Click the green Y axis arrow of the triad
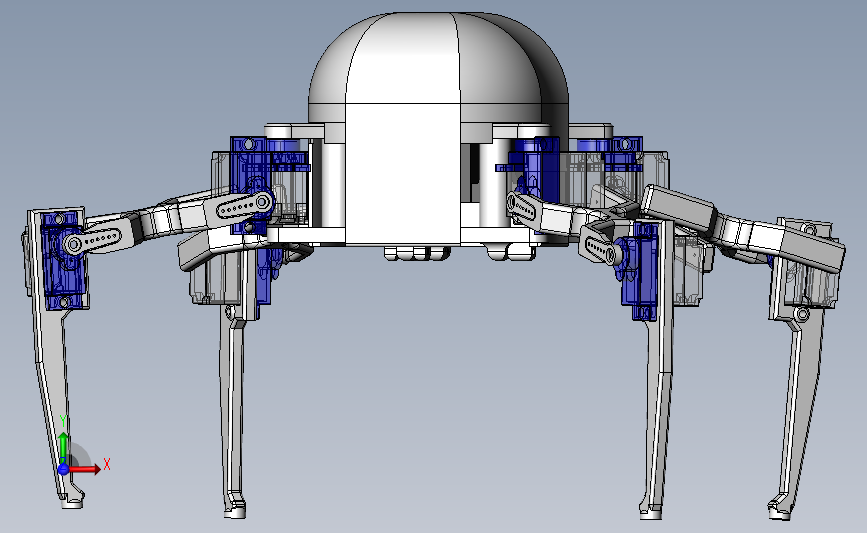 pos(64,447)
